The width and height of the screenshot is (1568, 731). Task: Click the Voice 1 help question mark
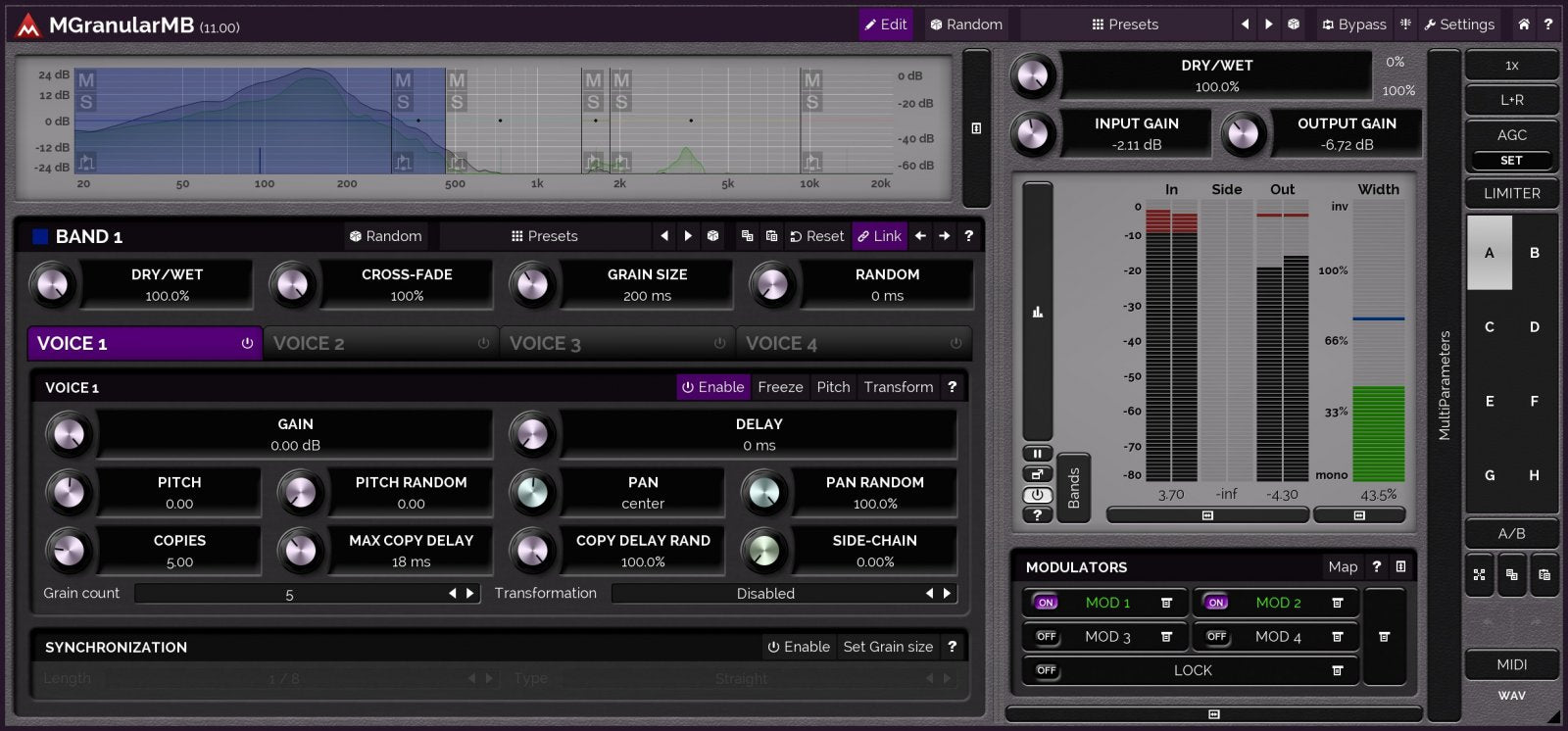(x=952, y=387)
